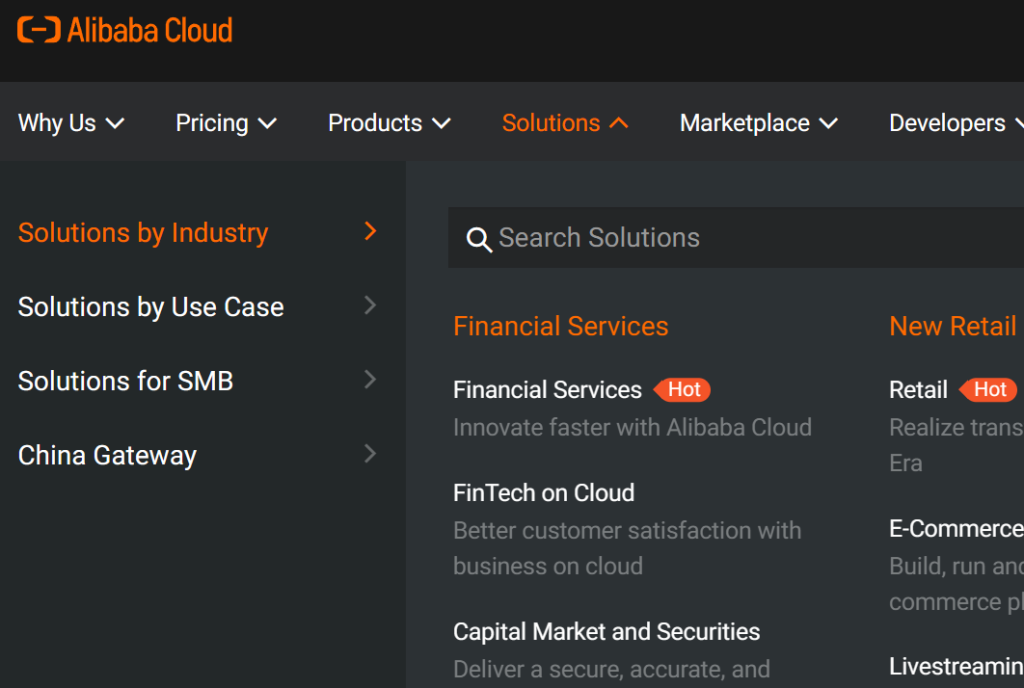Open the E-Commerce solution link
Viewport: 1024px width, 688px height.
[956, 529]
